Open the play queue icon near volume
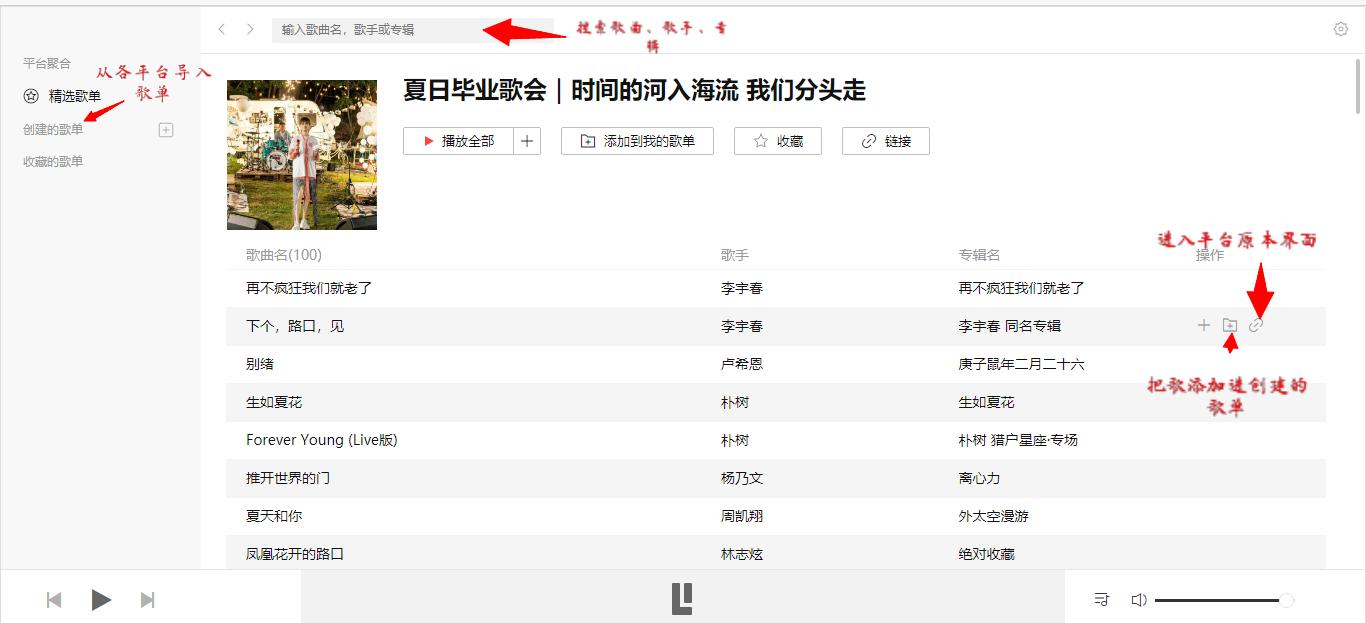This screenshot has width=1366, height=623. coord(1101,599)
